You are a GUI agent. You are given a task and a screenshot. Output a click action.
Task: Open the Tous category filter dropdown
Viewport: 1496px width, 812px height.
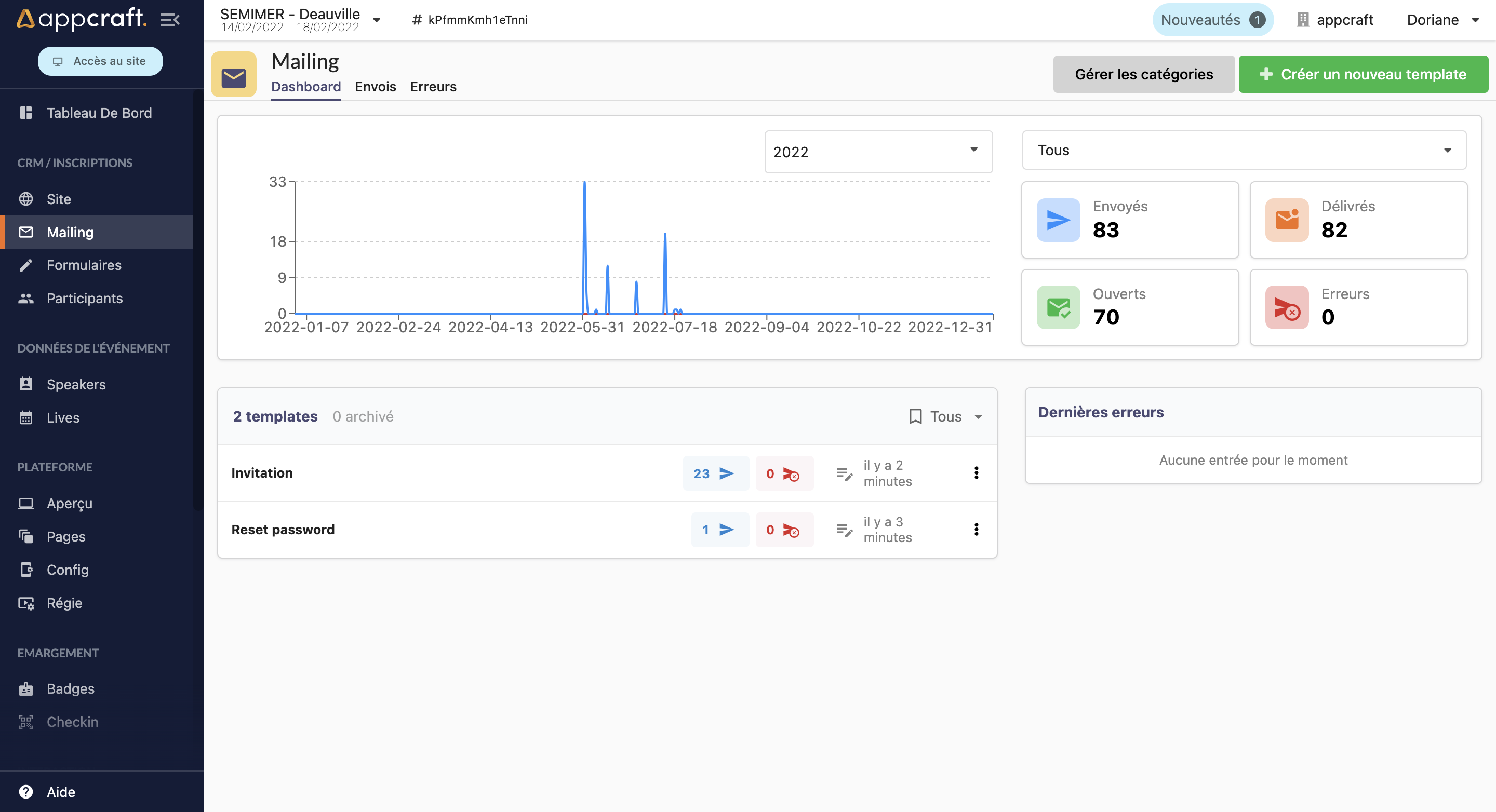coord(1244,151)
